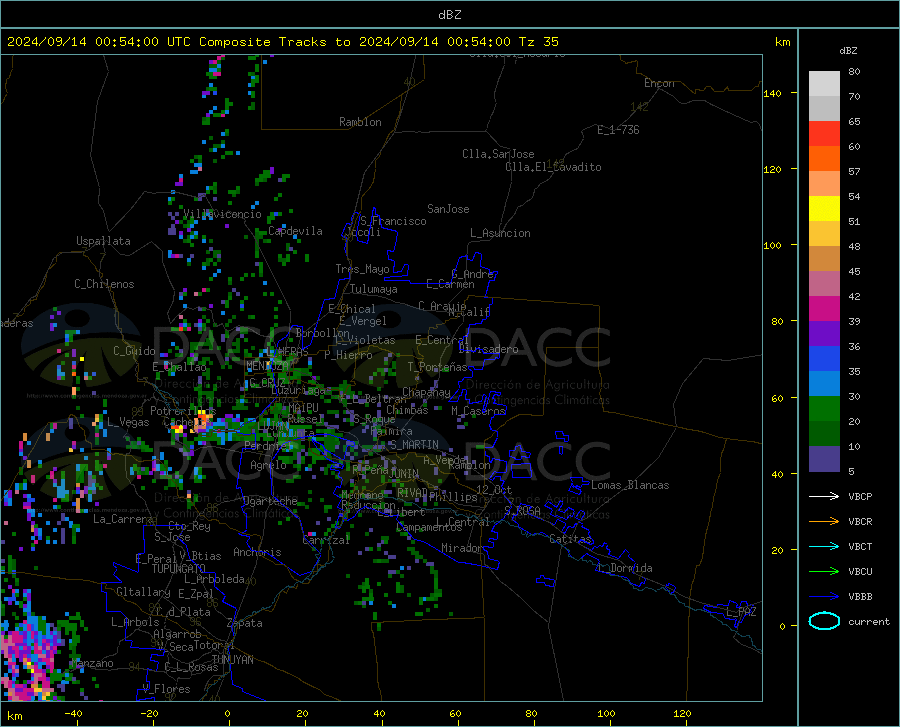Pick the magenta 42 dBZ swatch

coord(824,309)
